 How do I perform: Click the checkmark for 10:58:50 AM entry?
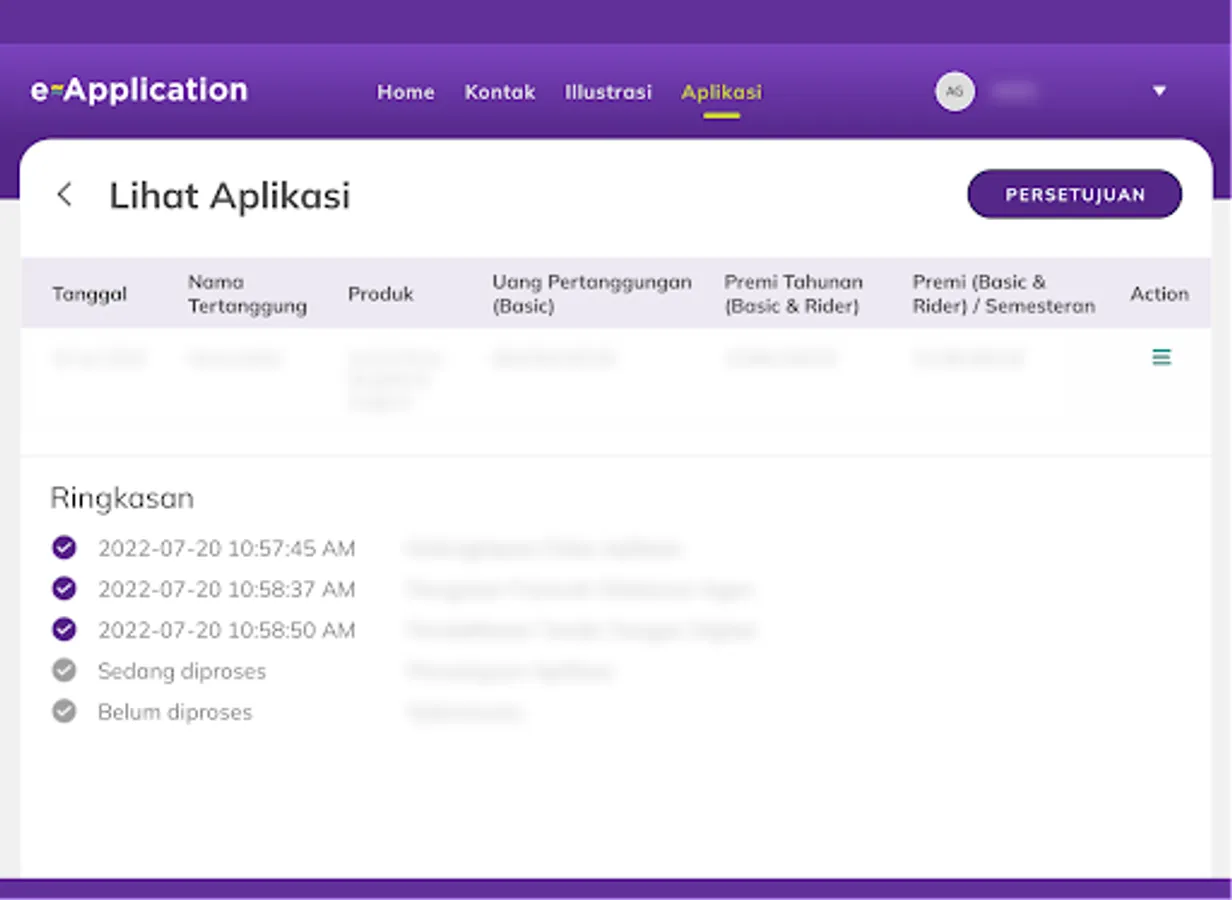64,630
